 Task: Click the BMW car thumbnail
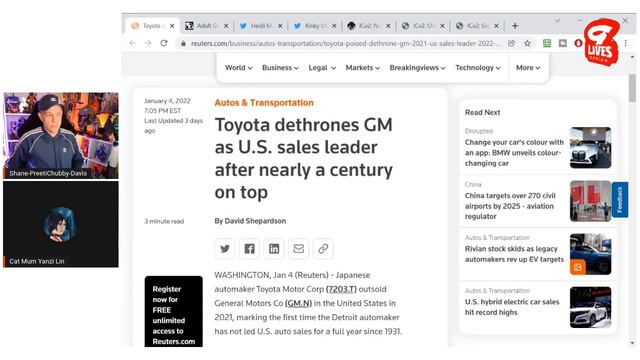[591, 148]
